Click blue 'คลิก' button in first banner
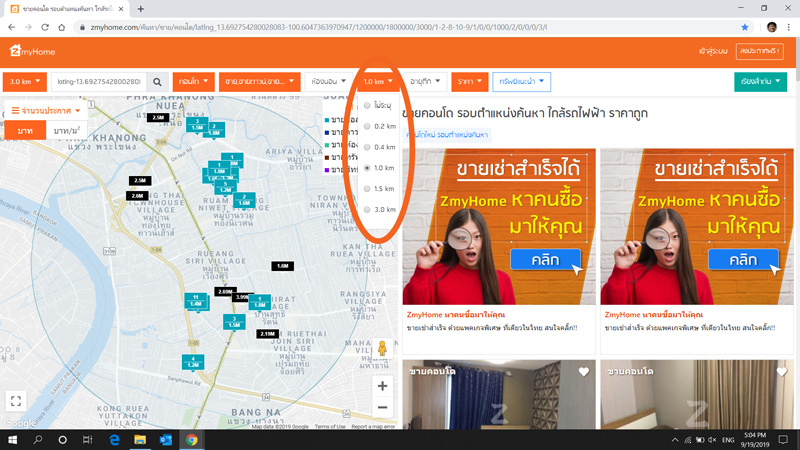Screen dimensions: 800x450 point(545,260)
